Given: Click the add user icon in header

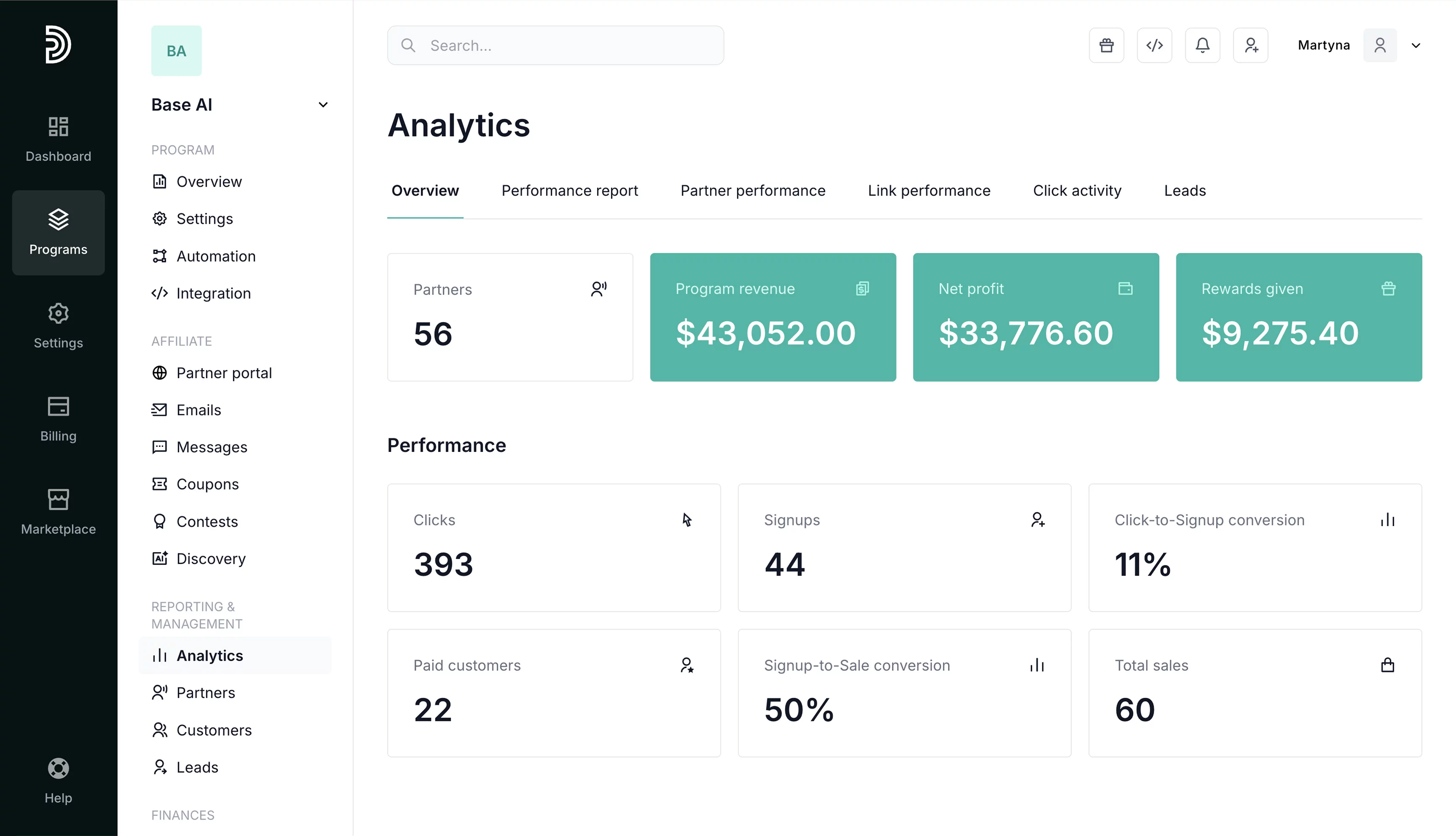Looking at the screenshot, I should (1251, 46).
